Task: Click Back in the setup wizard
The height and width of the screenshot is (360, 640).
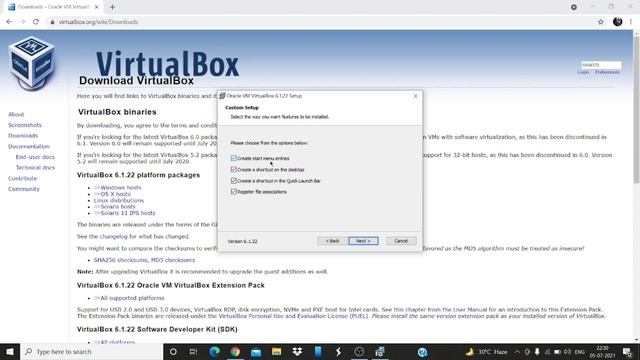Action: tap(332, 241)
